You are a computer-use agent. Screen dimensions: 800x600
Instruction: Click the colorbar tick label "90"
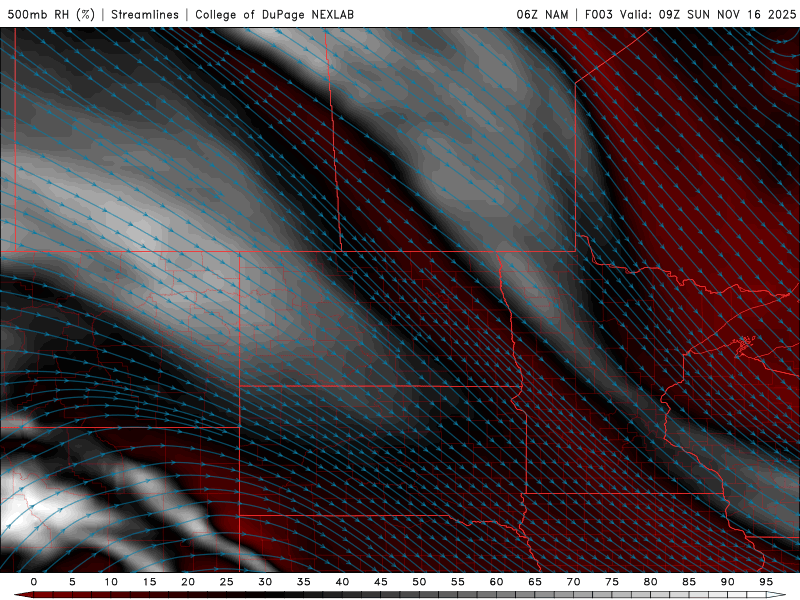pyautogui.click(x=728, y=582)
